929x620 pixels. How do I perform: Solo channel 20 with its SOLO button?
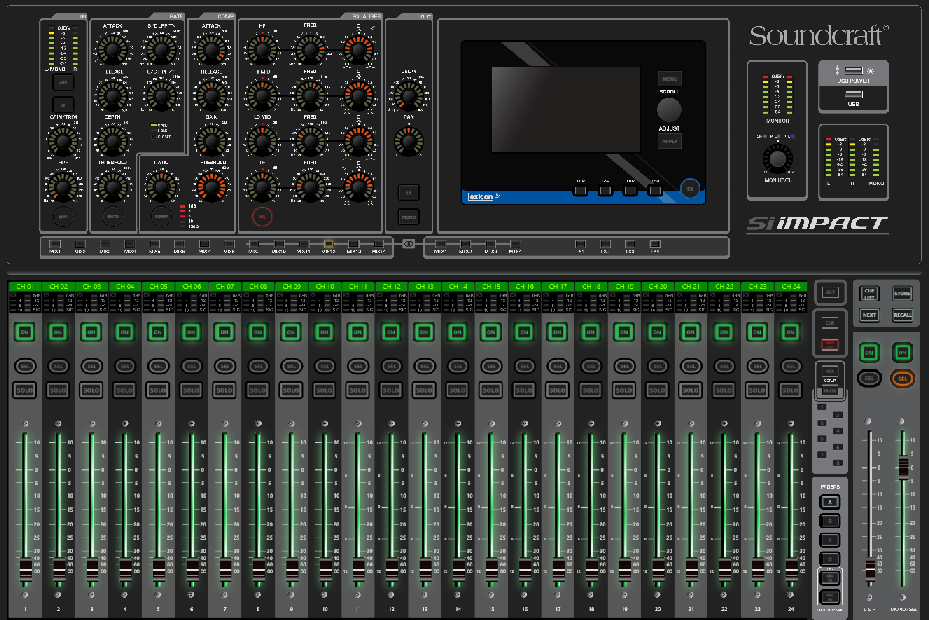(x=657, y=390)
